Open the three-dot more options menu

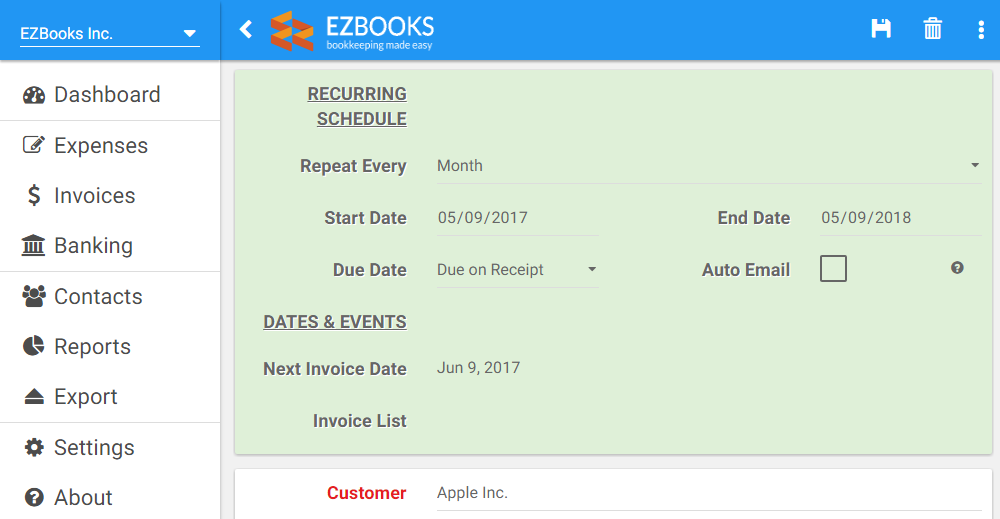pyautogui.click(x=981, y=29)
